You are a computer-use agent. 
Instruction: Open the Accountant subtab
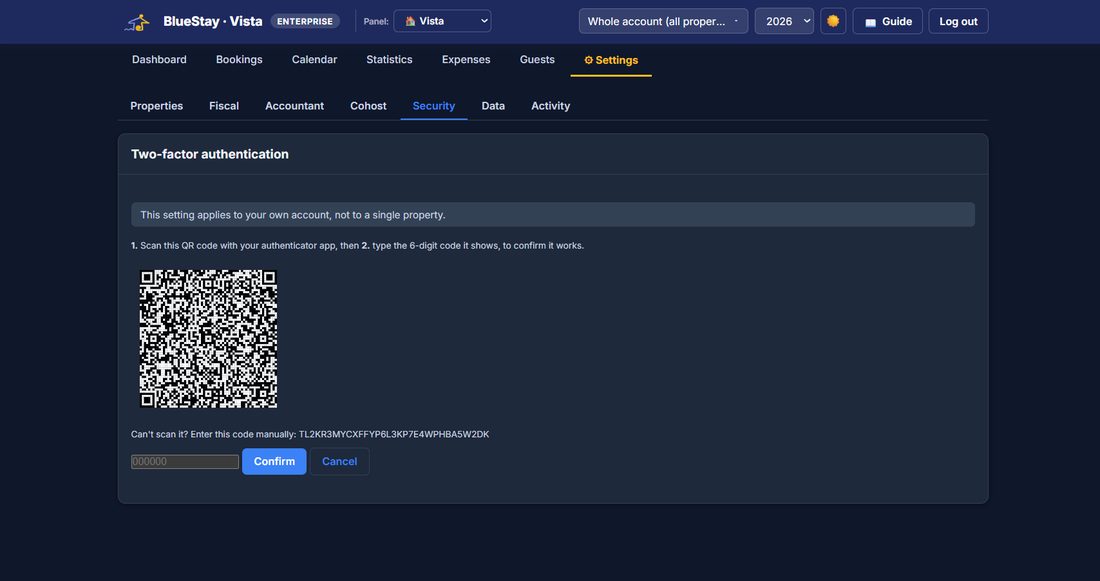(295, 106)
